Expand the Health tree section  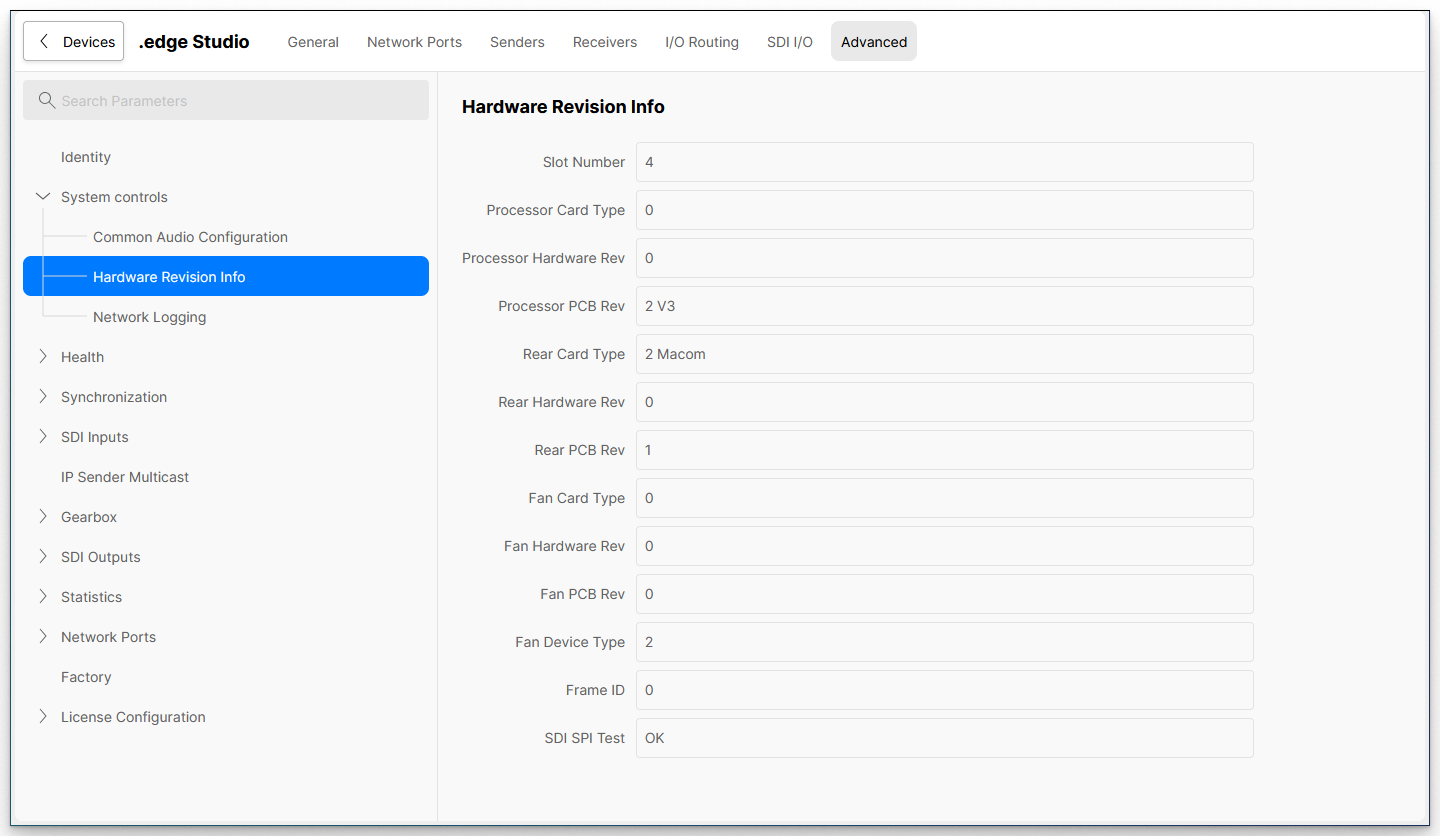click(x=43, y=357)
